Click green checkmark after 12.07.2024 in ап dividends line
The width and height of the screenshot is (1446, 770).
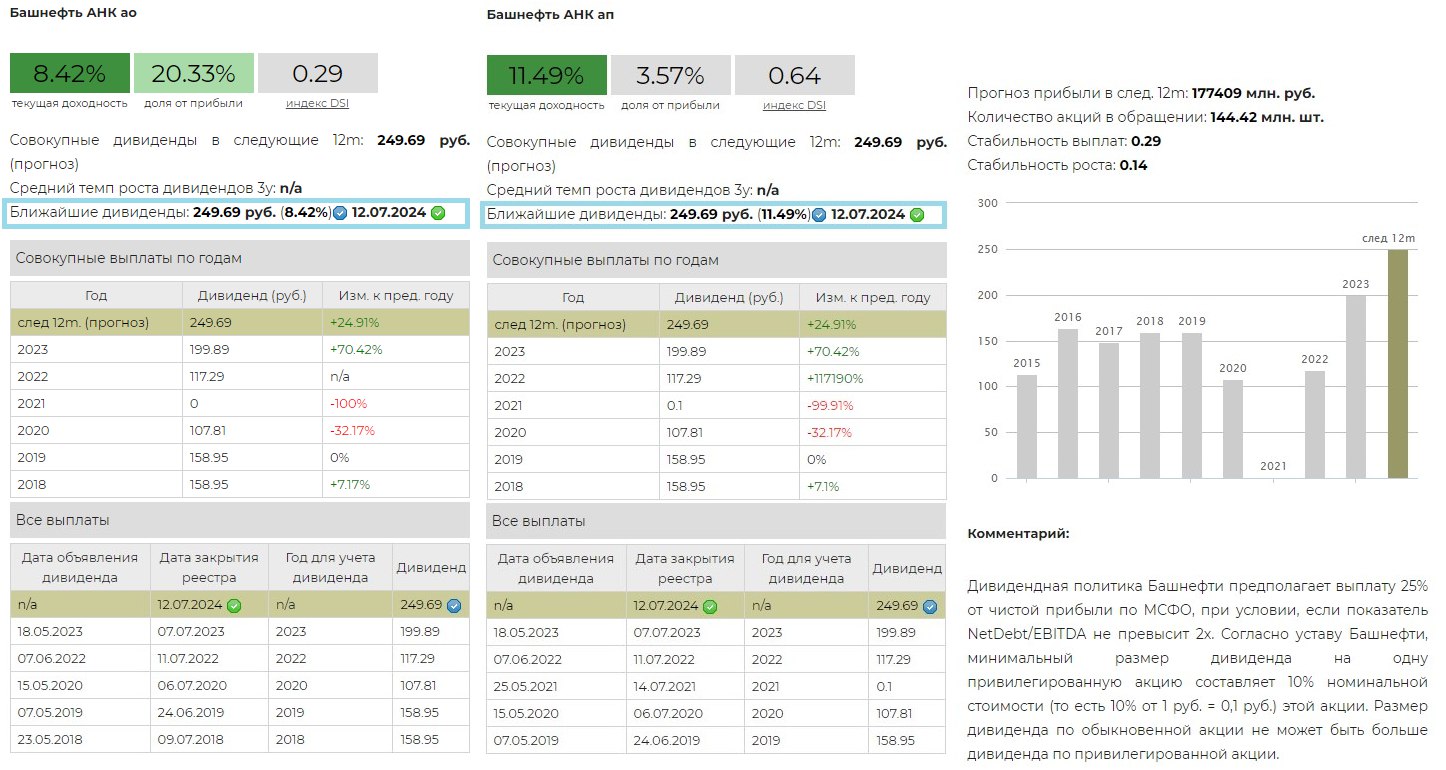[917, 214]
